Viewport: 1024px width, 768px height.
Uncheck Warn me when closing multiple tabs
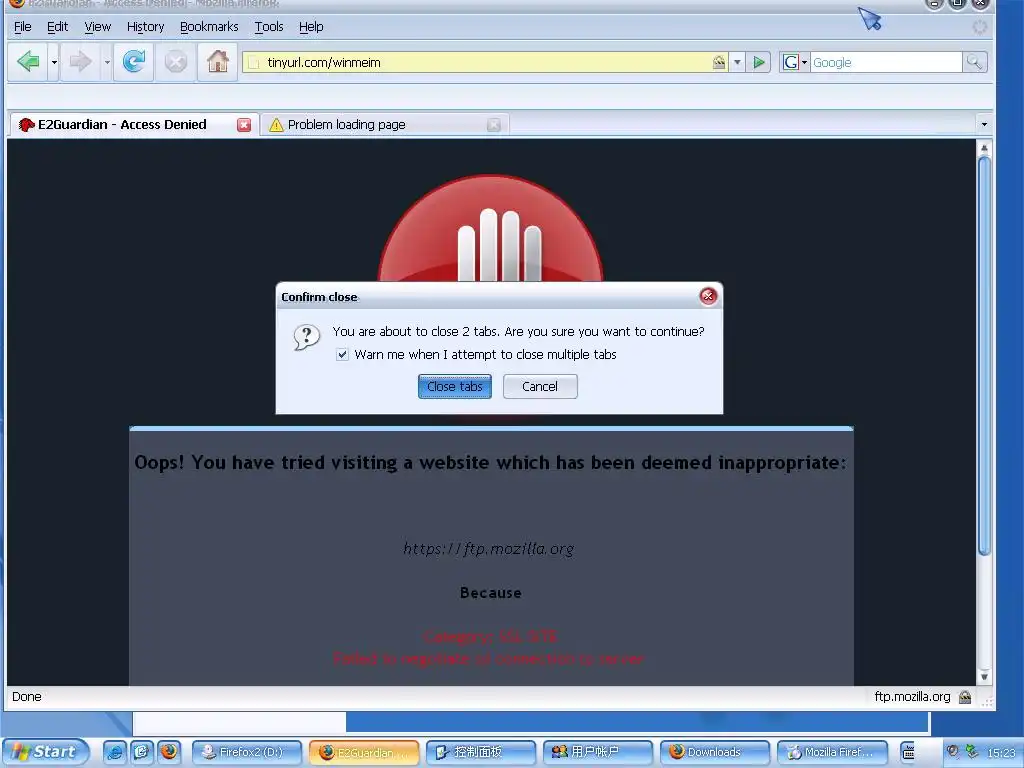click(342, 355)
